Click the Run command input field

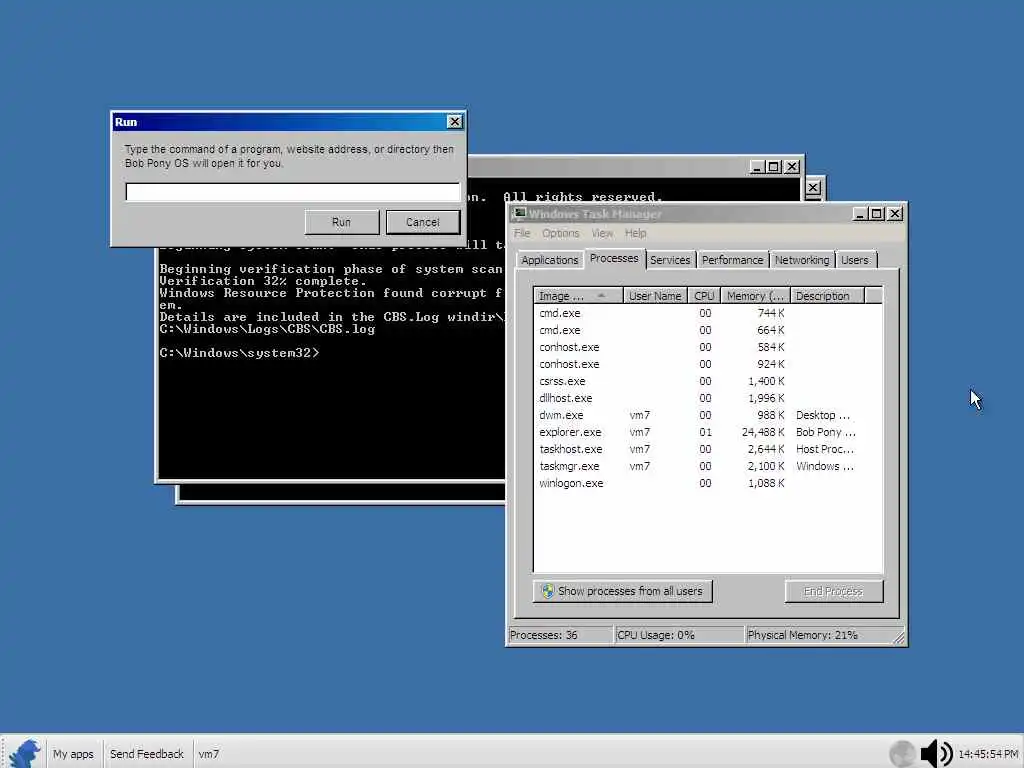[x=293, y=192]
